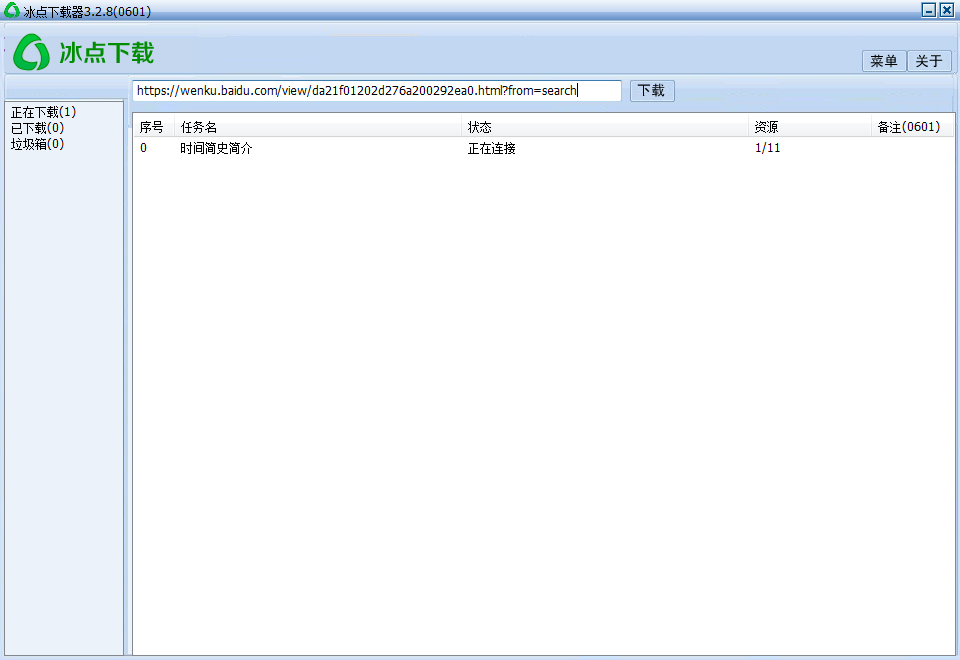Minimize the 冰点下载器 window
This screenshot has height=660, width=960.
929,10
